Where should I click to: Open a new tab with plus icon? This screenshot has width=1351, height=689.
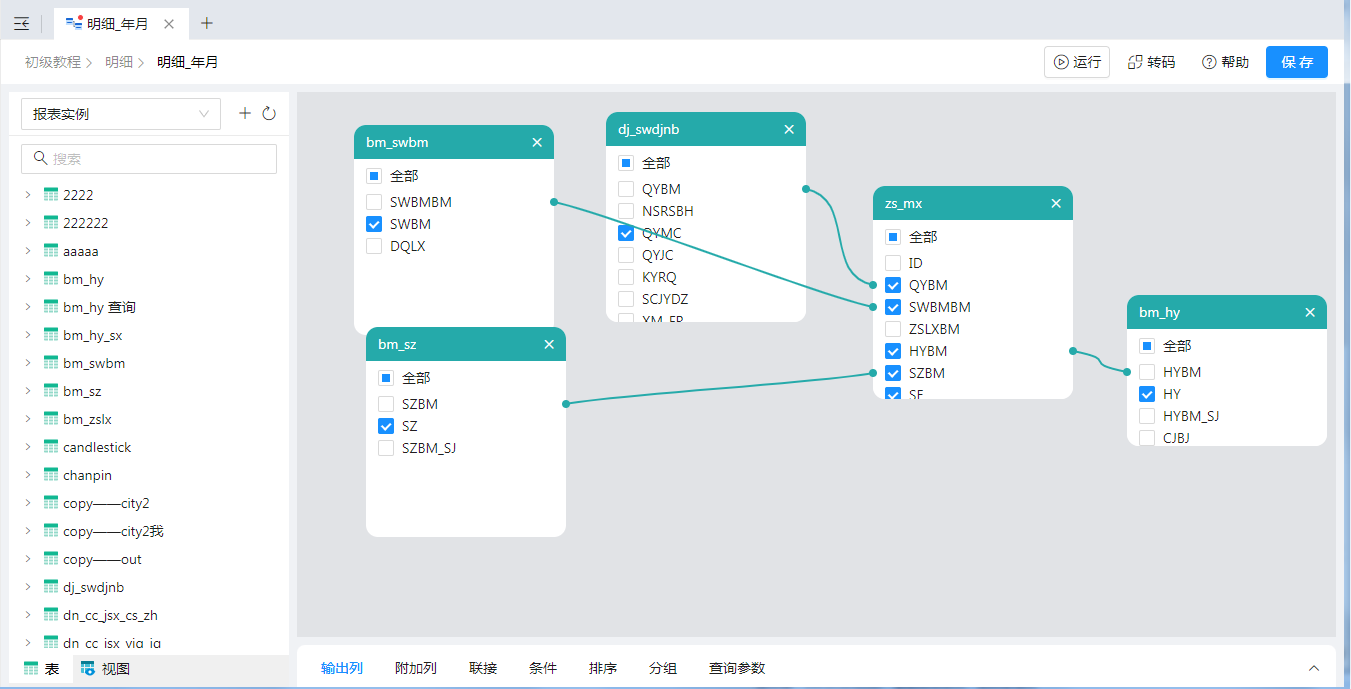coord(207,23)
